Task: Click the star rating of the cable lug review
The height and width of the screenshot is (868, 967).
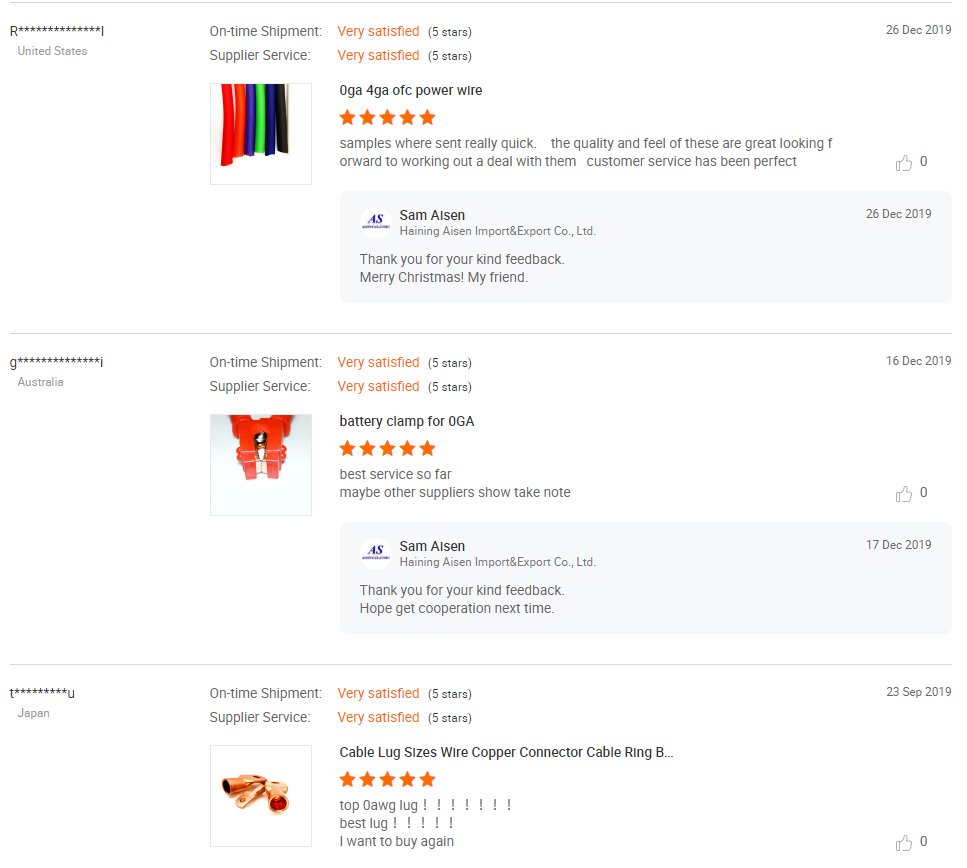Action: 388,780
